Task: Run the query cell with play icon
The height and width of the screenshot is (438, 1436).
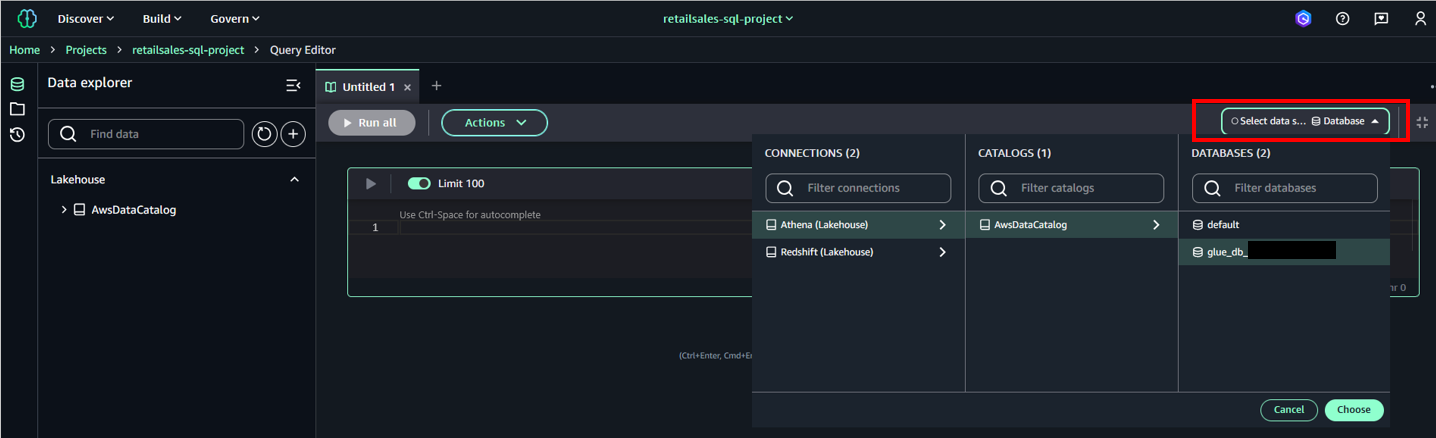Action: (371, 184)
